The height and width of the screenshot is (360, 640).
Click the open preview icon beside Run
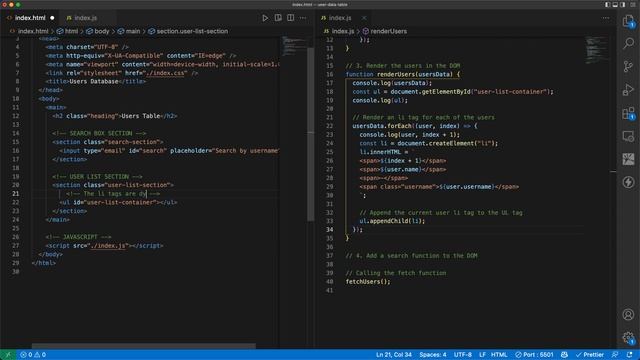278,18
